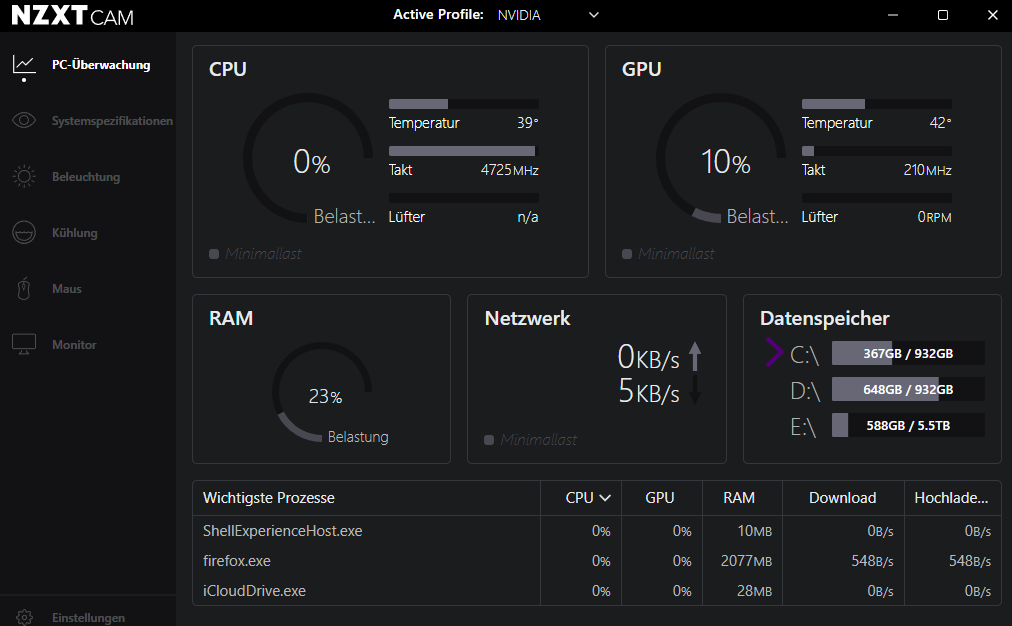Click the PC-Überwachung chart icon
The height and width of the screenshot is (626, 1012).
24,65
